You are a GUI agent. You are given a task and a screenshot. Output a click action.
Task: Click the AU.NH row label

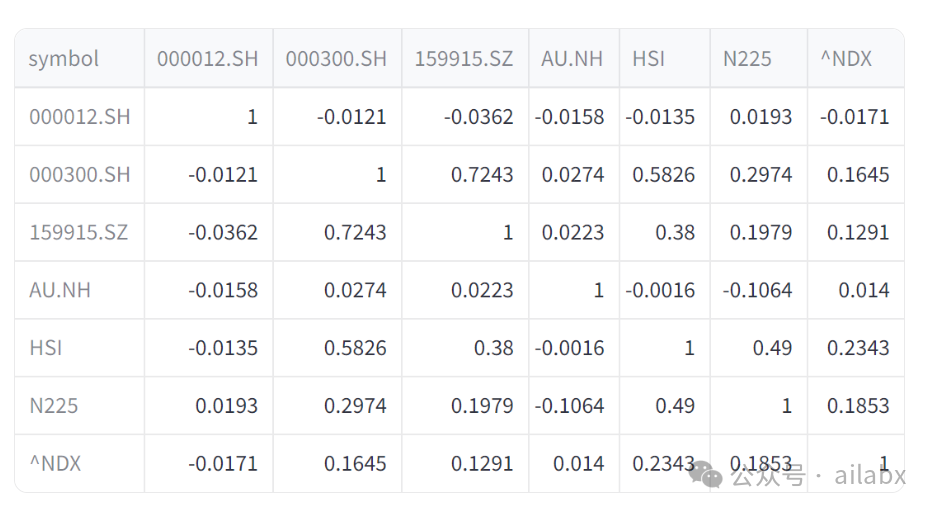coord(60,290)
